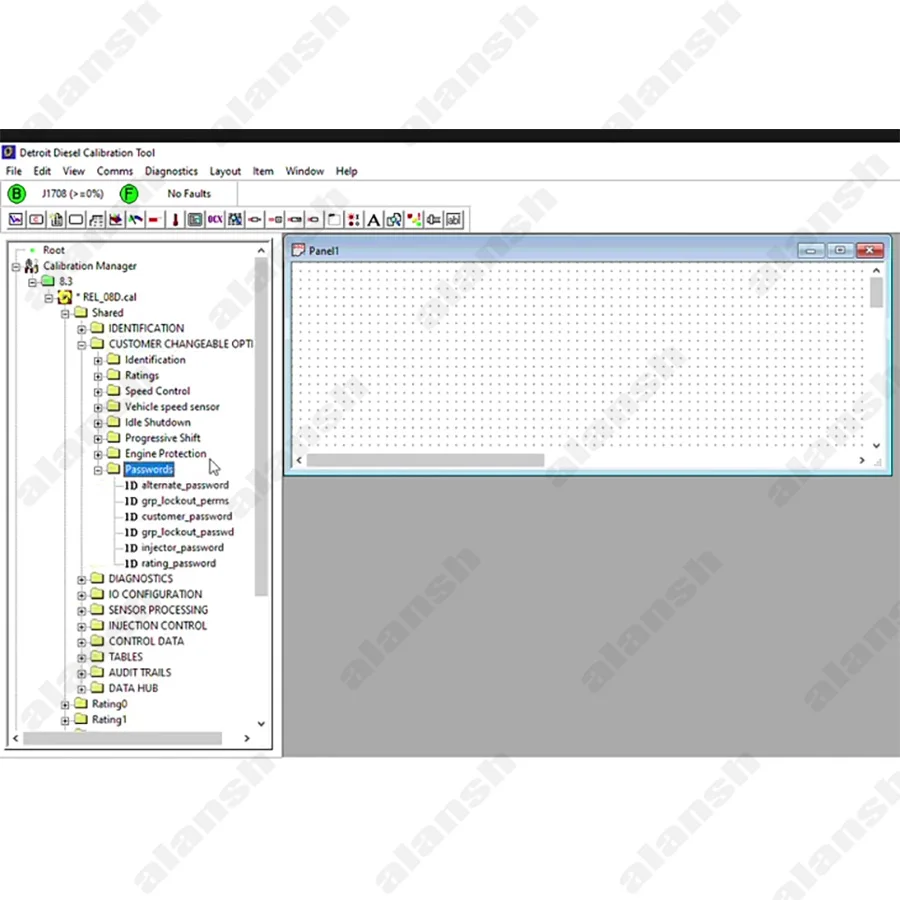Select the grp_lockout_passwd parameter

point(188,532)
